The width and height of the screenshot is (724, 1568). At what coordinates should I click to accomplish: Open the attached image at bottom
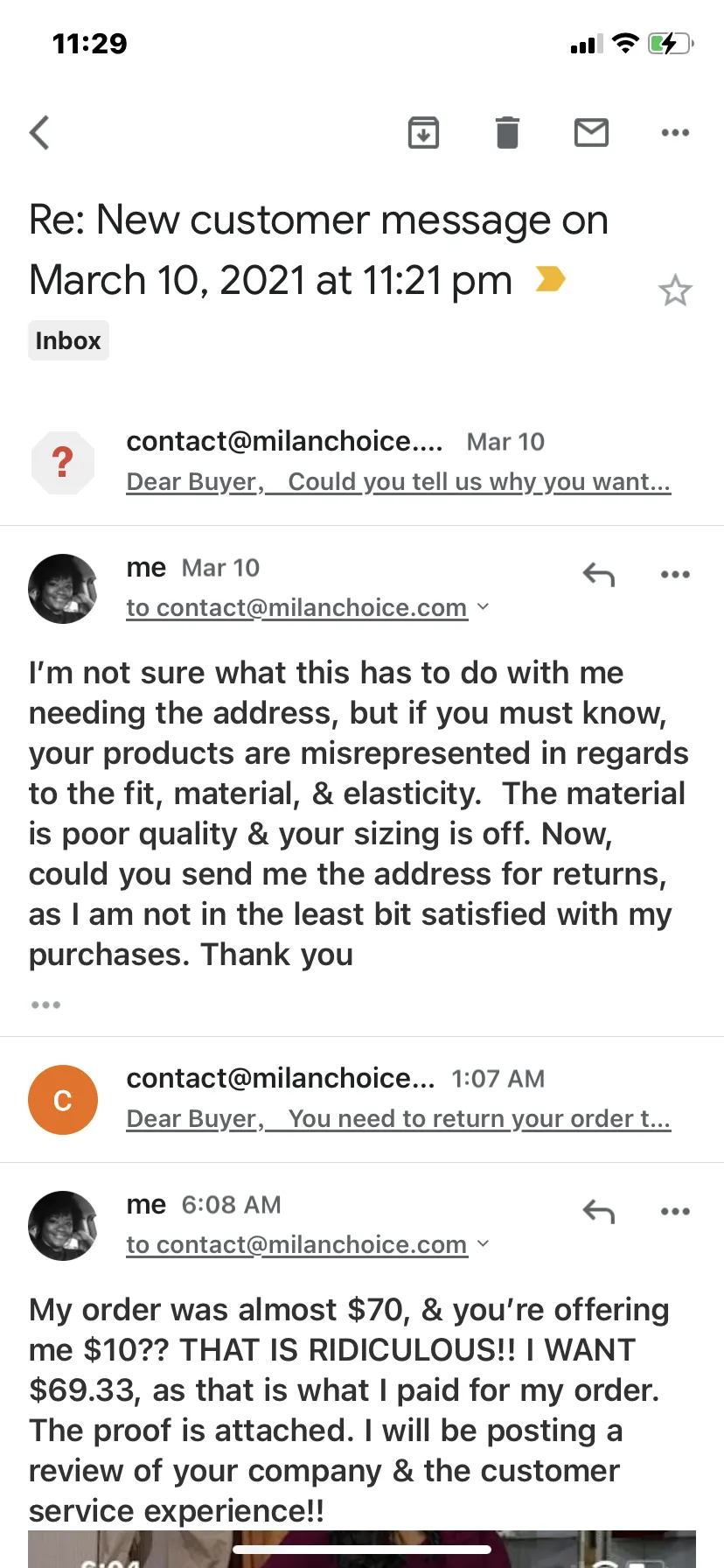click(362, 1549)
